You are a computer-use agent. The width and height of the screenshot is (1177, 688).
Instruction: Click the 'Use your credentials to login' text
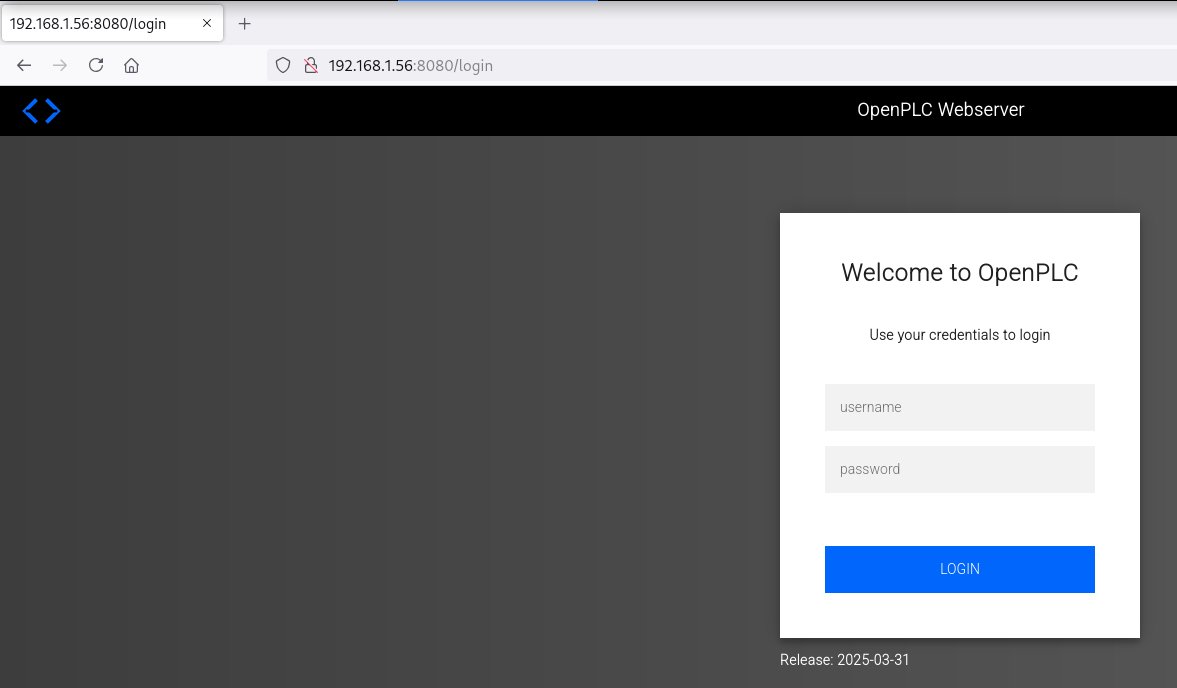point(959,335)
